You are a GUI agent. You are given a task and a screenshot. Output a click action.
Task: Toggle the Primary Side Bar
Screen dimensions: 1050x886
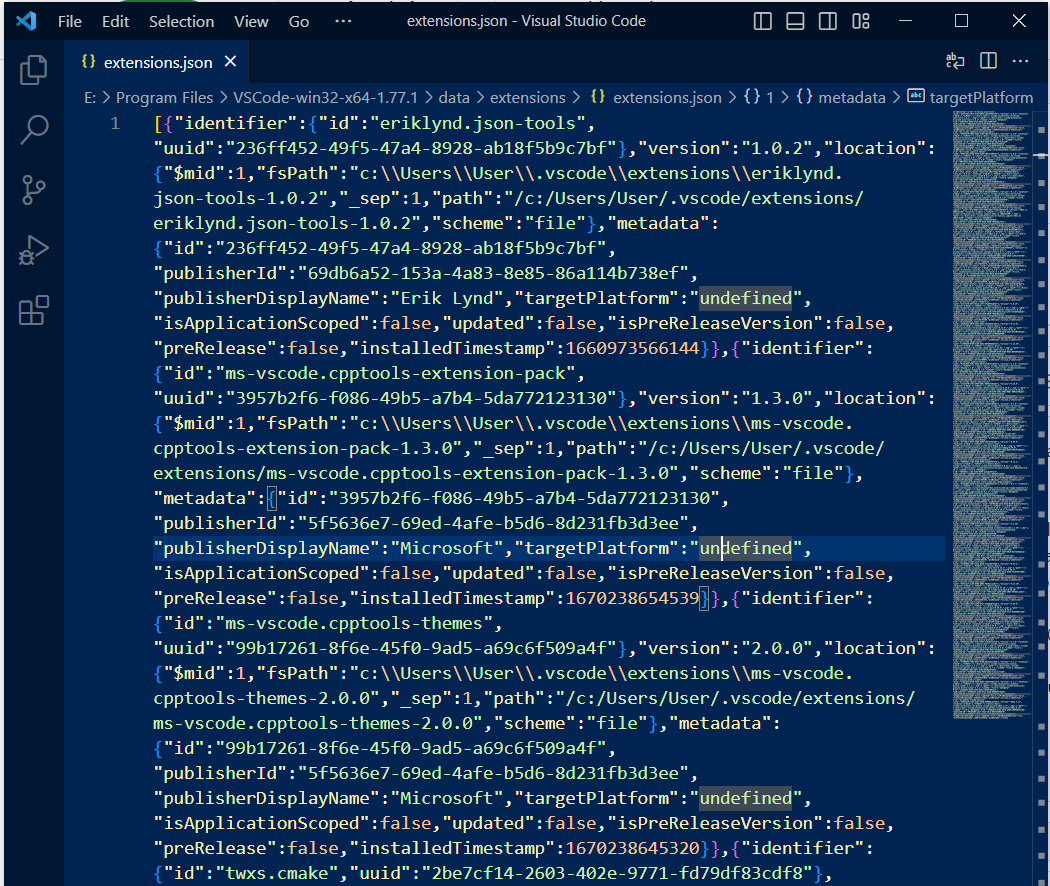762,20
